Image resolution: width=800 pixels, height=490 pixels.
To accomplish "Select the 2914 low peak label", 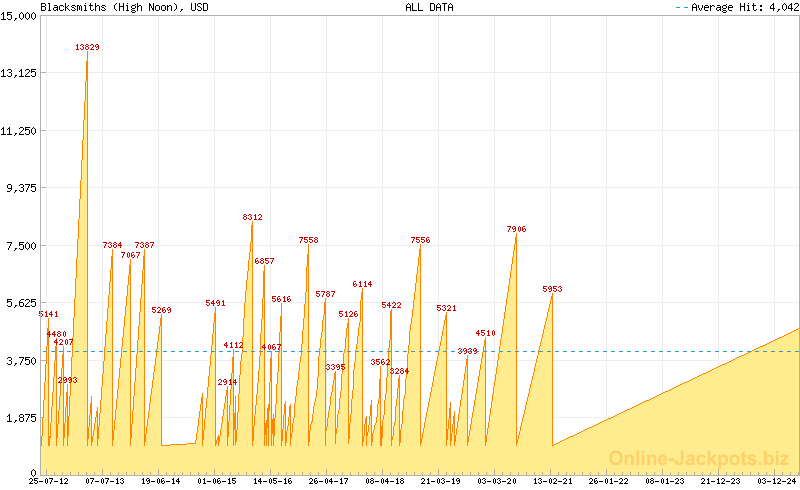I will [x=227, y=382].
